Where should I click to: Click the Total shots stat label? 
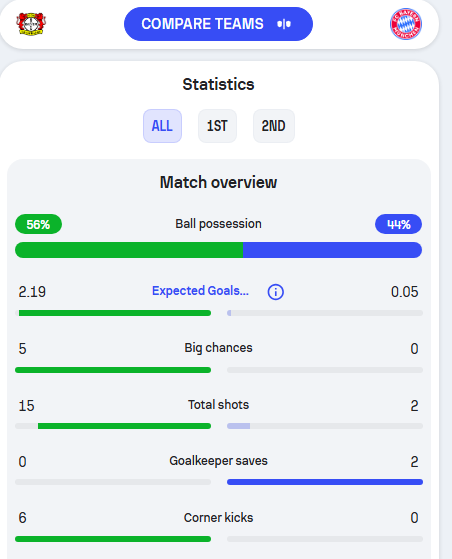coord(218,405)
